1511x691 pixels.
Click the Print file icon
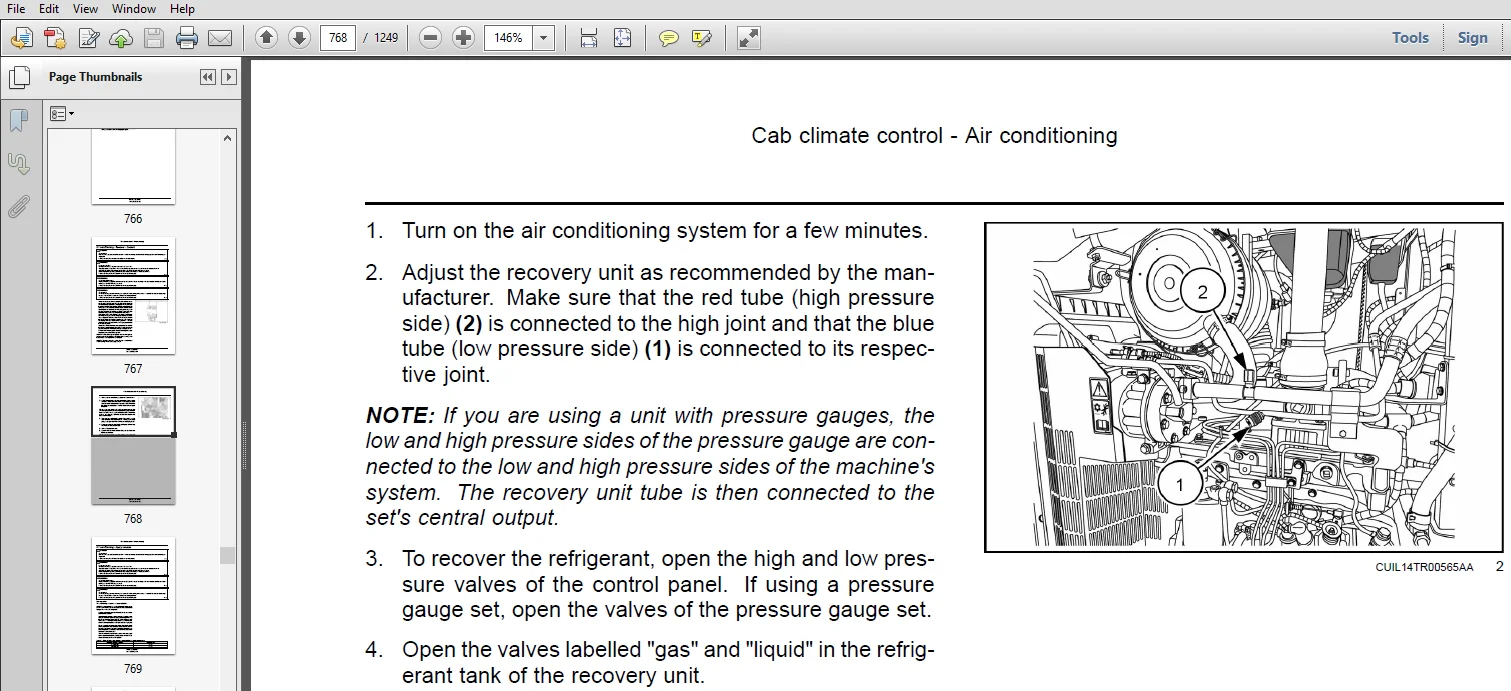187,38
